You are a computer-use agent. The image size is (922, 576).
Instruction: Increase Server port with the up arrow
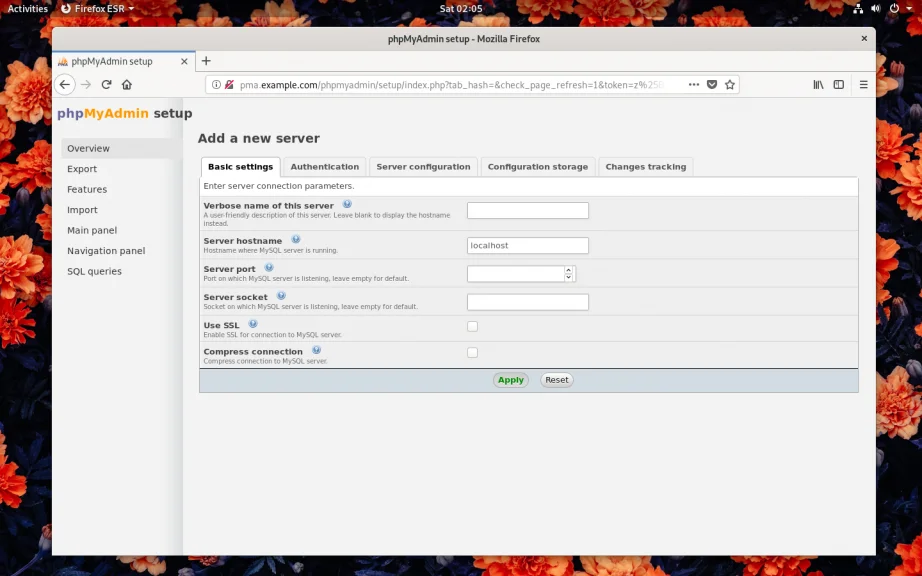569,270
